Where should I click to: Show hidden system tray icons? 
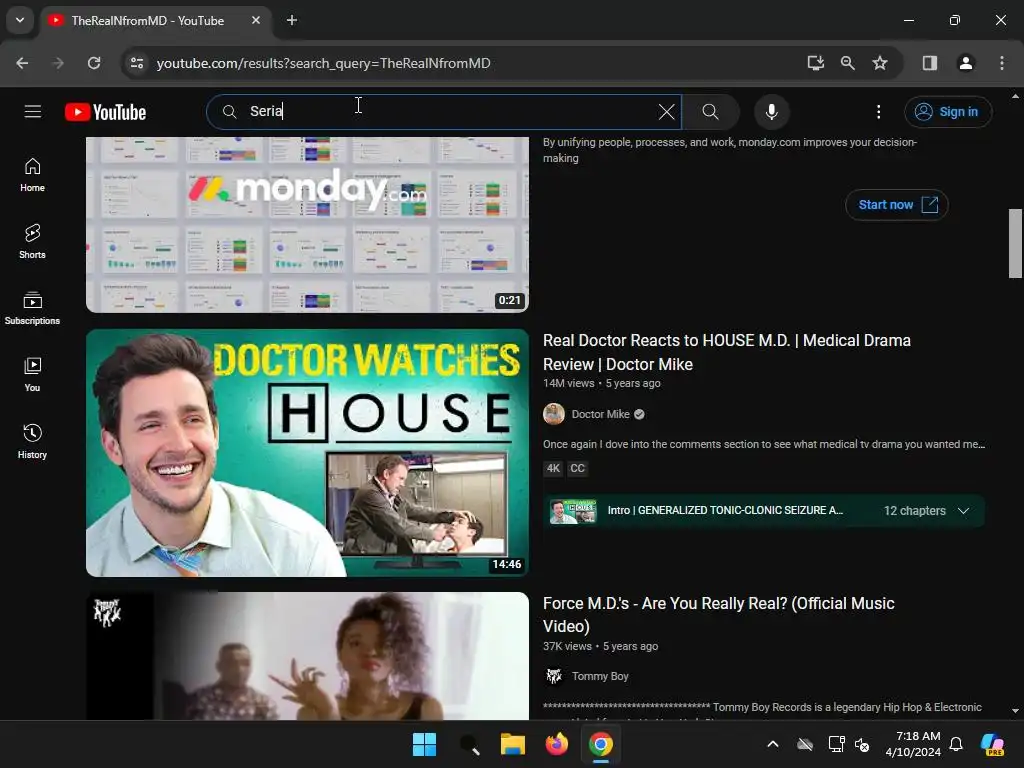[x=773, y=744]
